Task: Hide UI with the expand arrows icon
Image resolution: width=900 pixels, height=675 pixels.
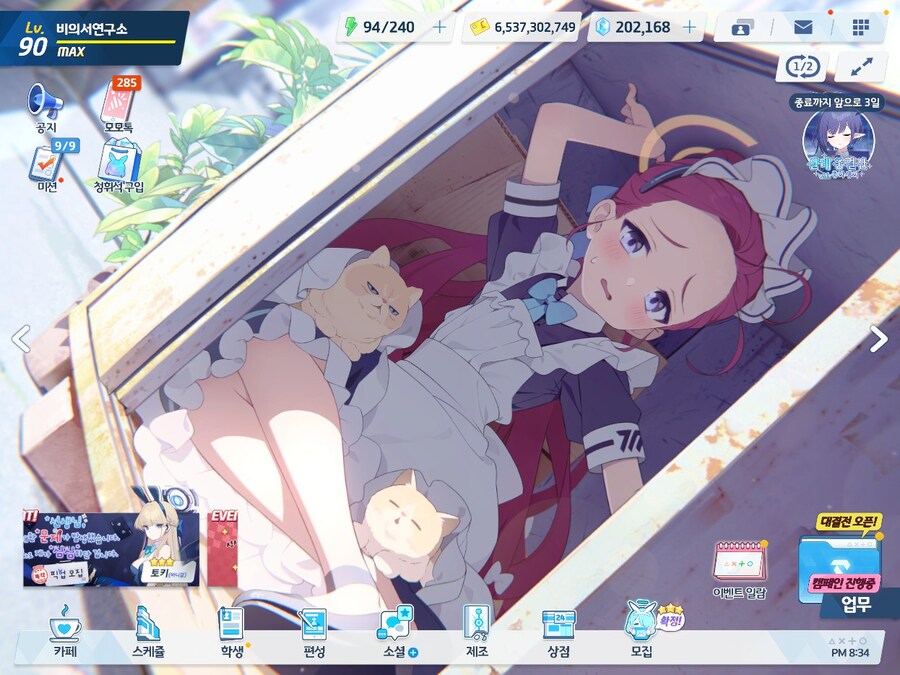Action: coord(861,67)
